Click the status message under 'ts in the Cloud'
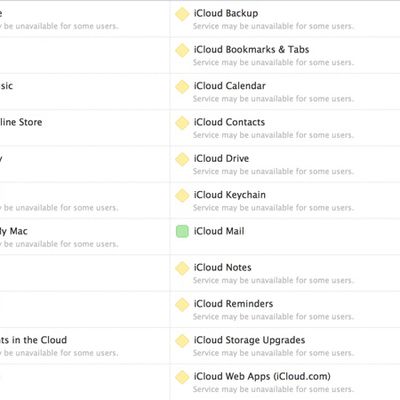 point(59,353)
